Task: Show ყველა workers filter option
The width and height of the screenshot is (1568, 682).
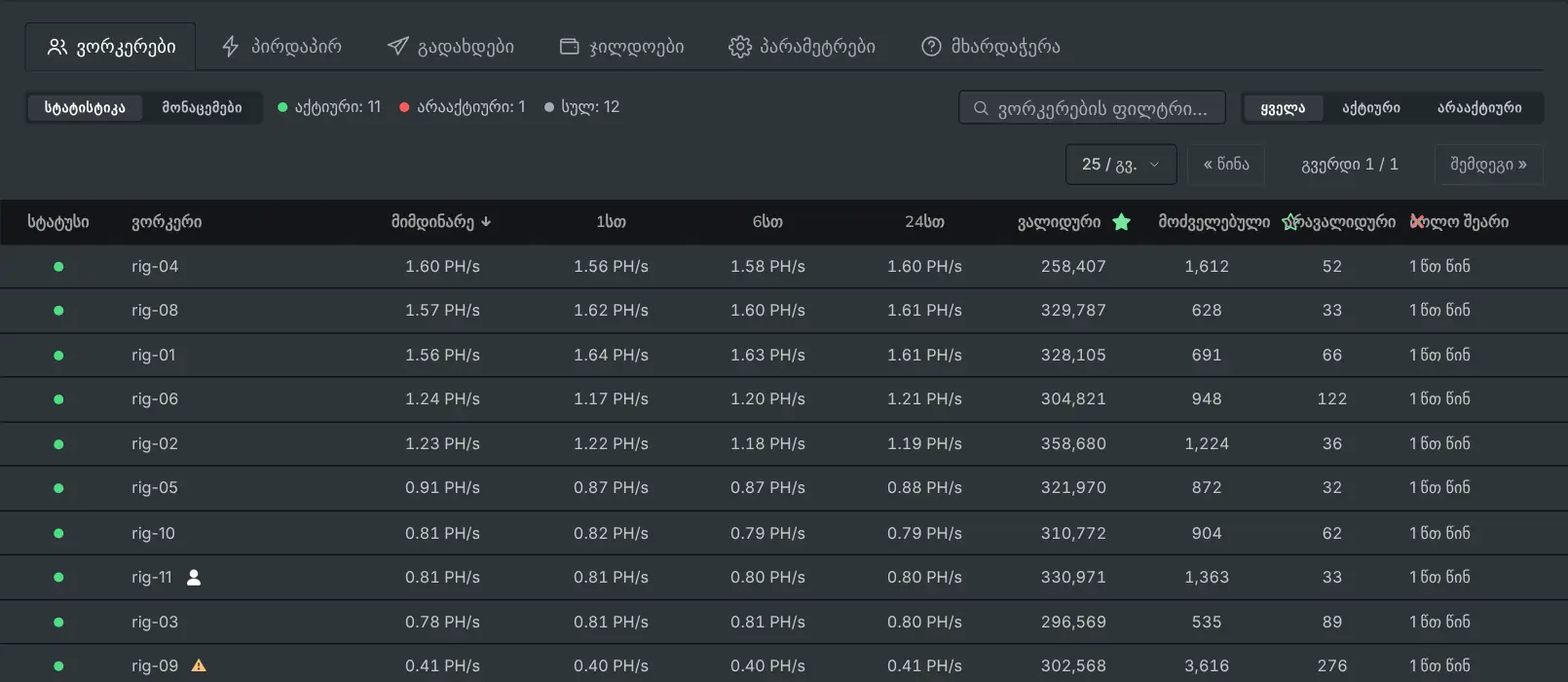Action: 1283,107
